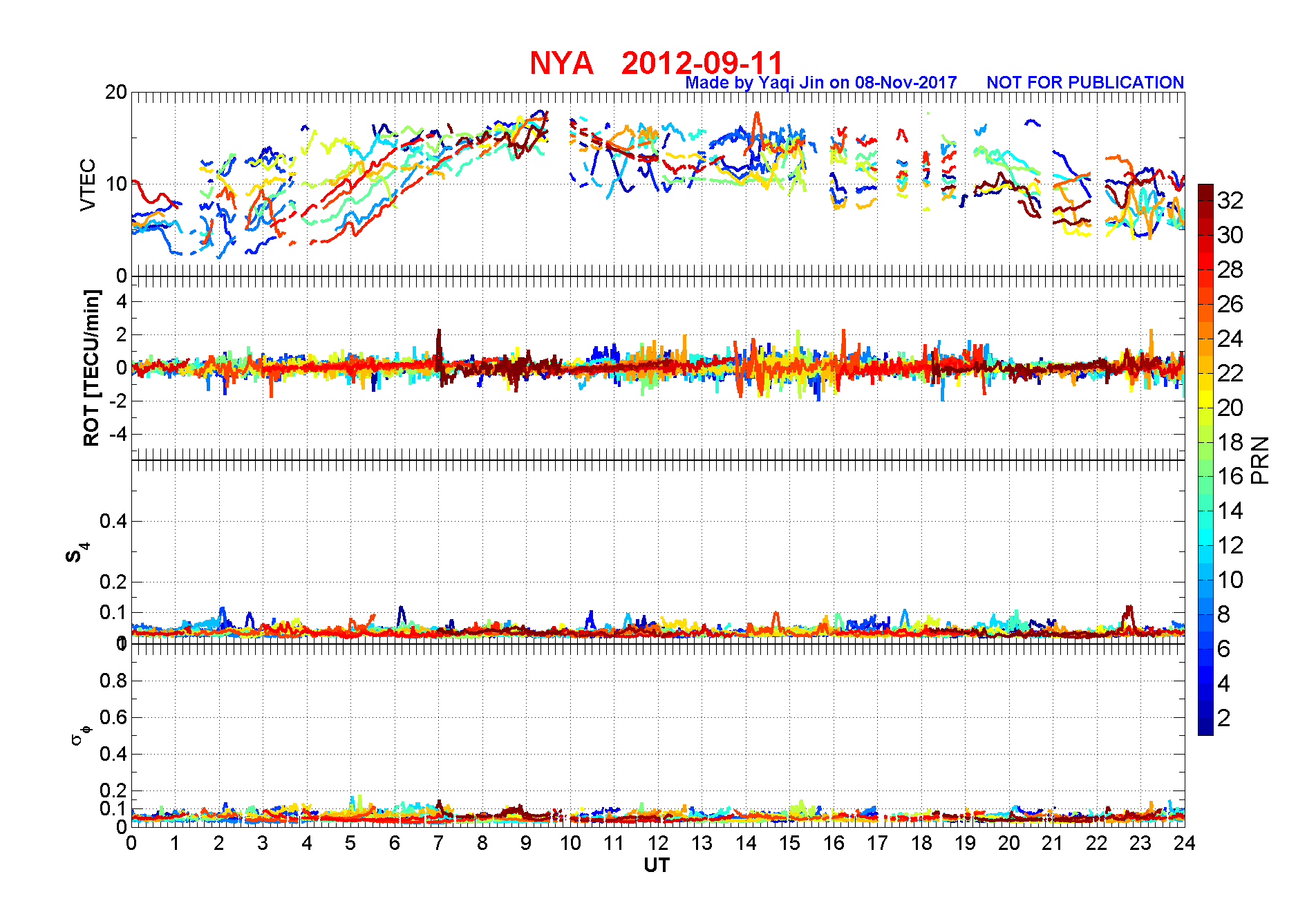This screenshot has height=919, width=1316.
Task: Click the colorbar label "14"
Action: [1230, 511]
